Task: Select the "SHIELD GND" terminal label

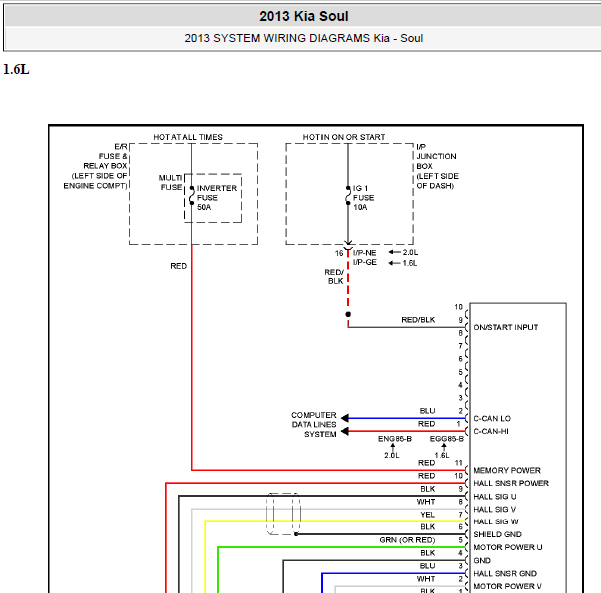Action: tap(497, 534)
